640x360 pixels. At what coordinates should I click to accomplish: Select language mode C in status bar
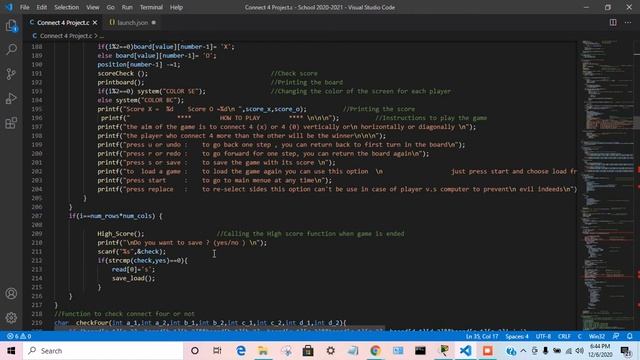579,336
